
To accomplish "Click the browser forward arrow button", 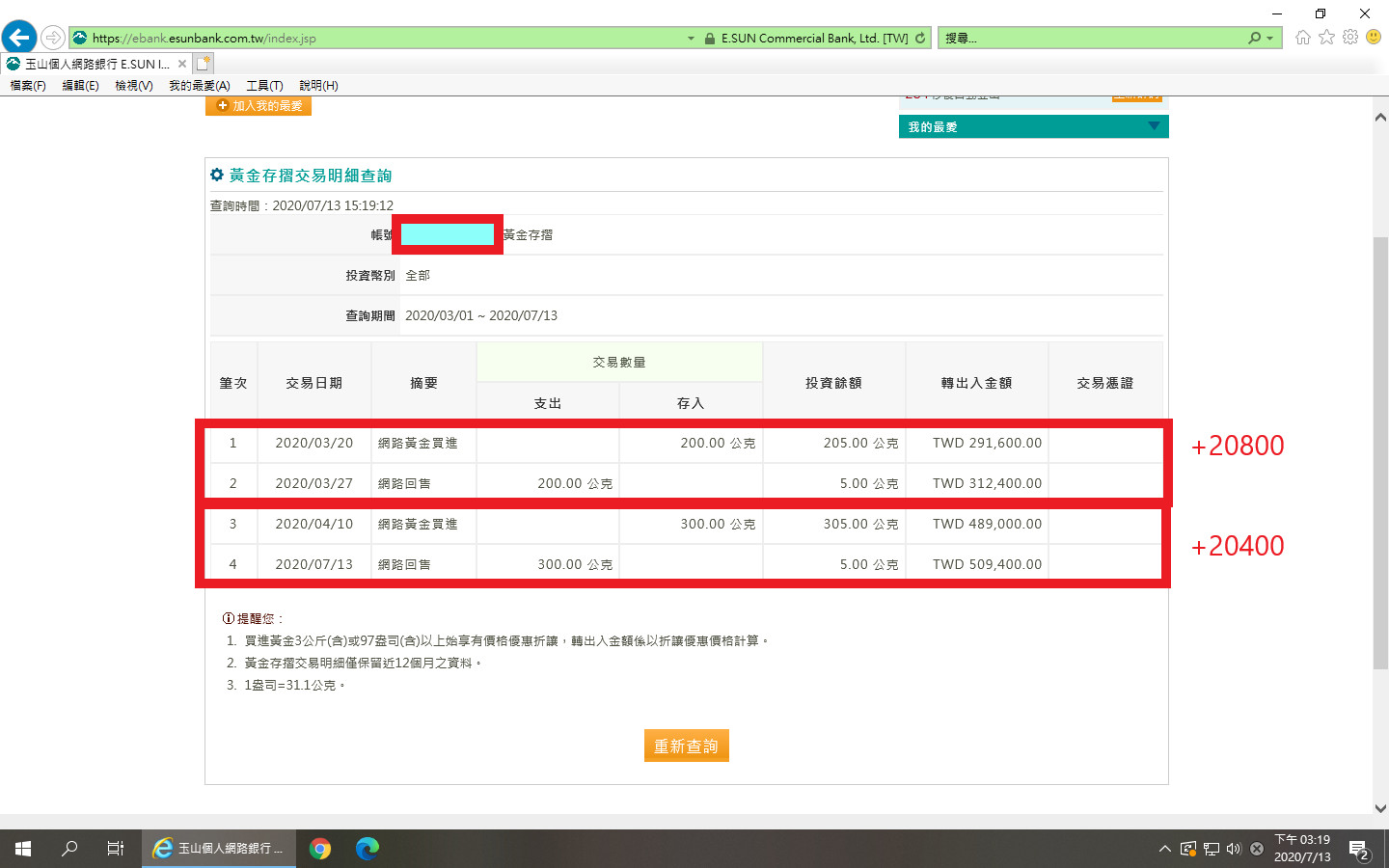I will click(52, 38).
